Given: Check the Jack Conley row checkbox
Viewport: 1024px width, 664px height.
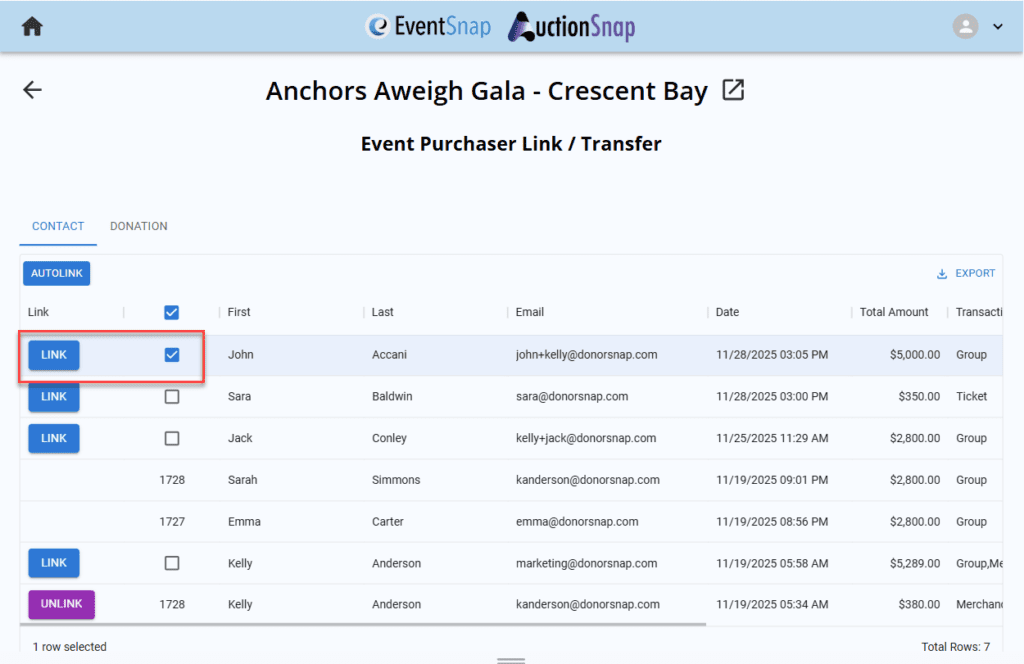Looking at the screenshot, I should [172, 438].
